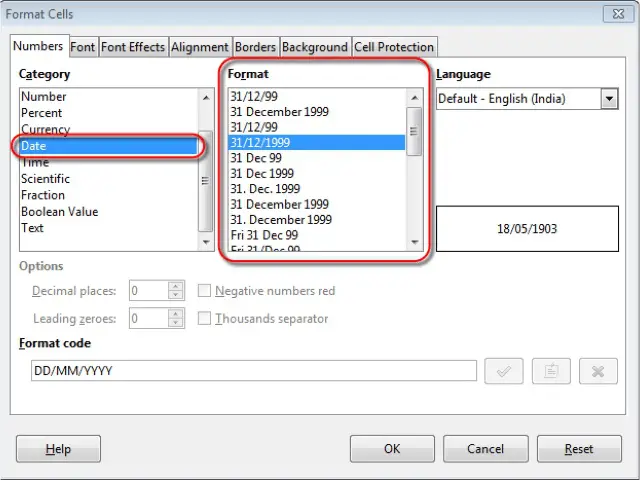Select format Fri 31 Dec 99
This screenshot has height=480, width=640.
point(317,235)
